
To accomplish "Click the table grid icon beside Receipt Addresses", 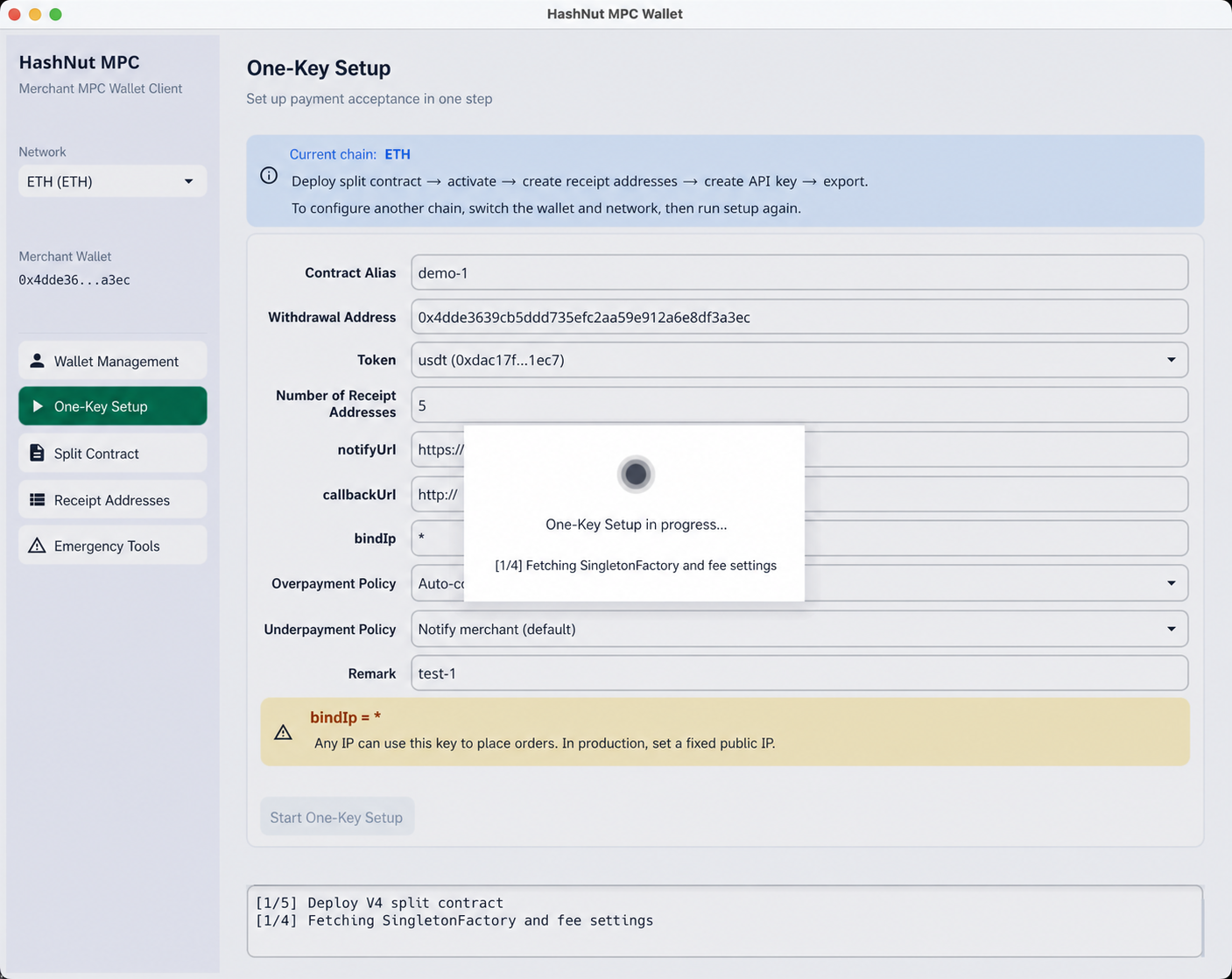I will pos(37,500).
